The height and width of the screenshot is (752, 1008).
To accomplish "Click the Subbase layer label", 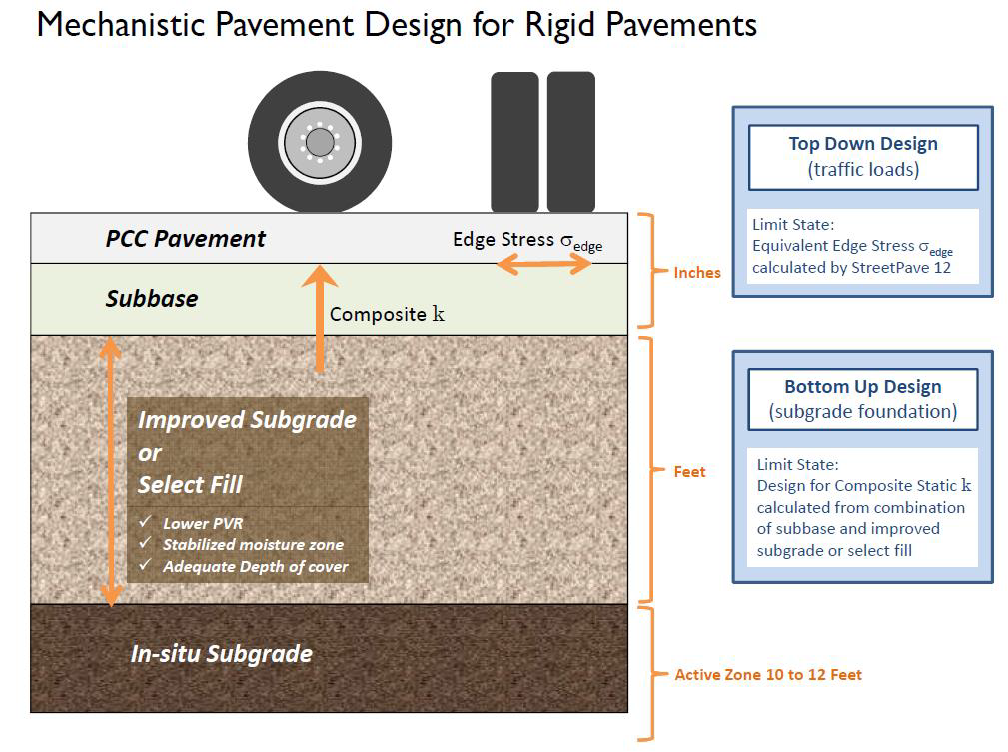I will click(x=152, y=299).
